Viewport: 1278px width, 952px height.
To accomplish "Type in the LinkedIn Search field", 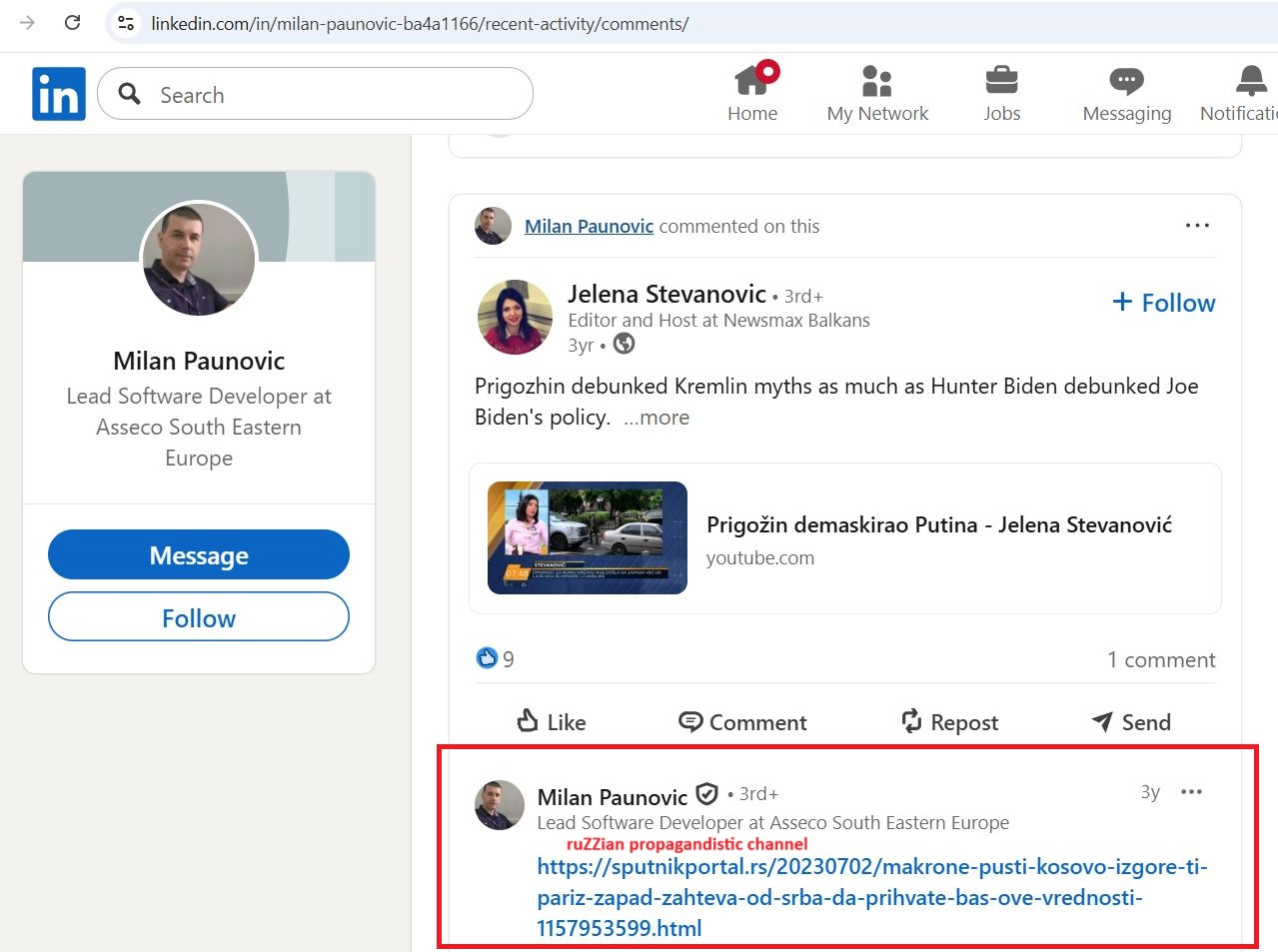I will click(315, 94).
